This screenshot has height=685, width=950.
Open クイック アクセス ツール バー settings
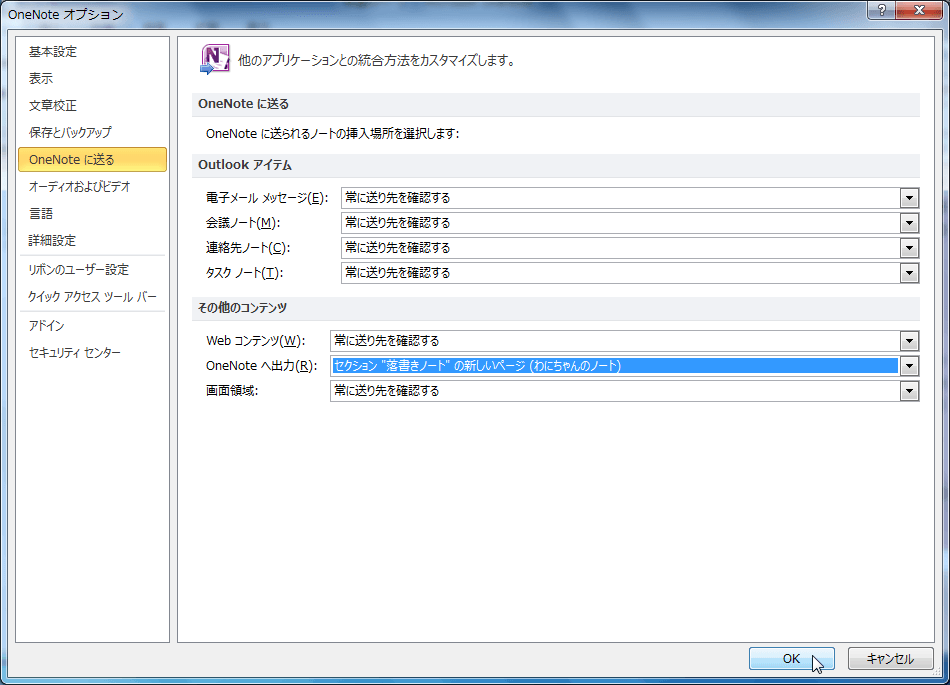click(92, 297)
